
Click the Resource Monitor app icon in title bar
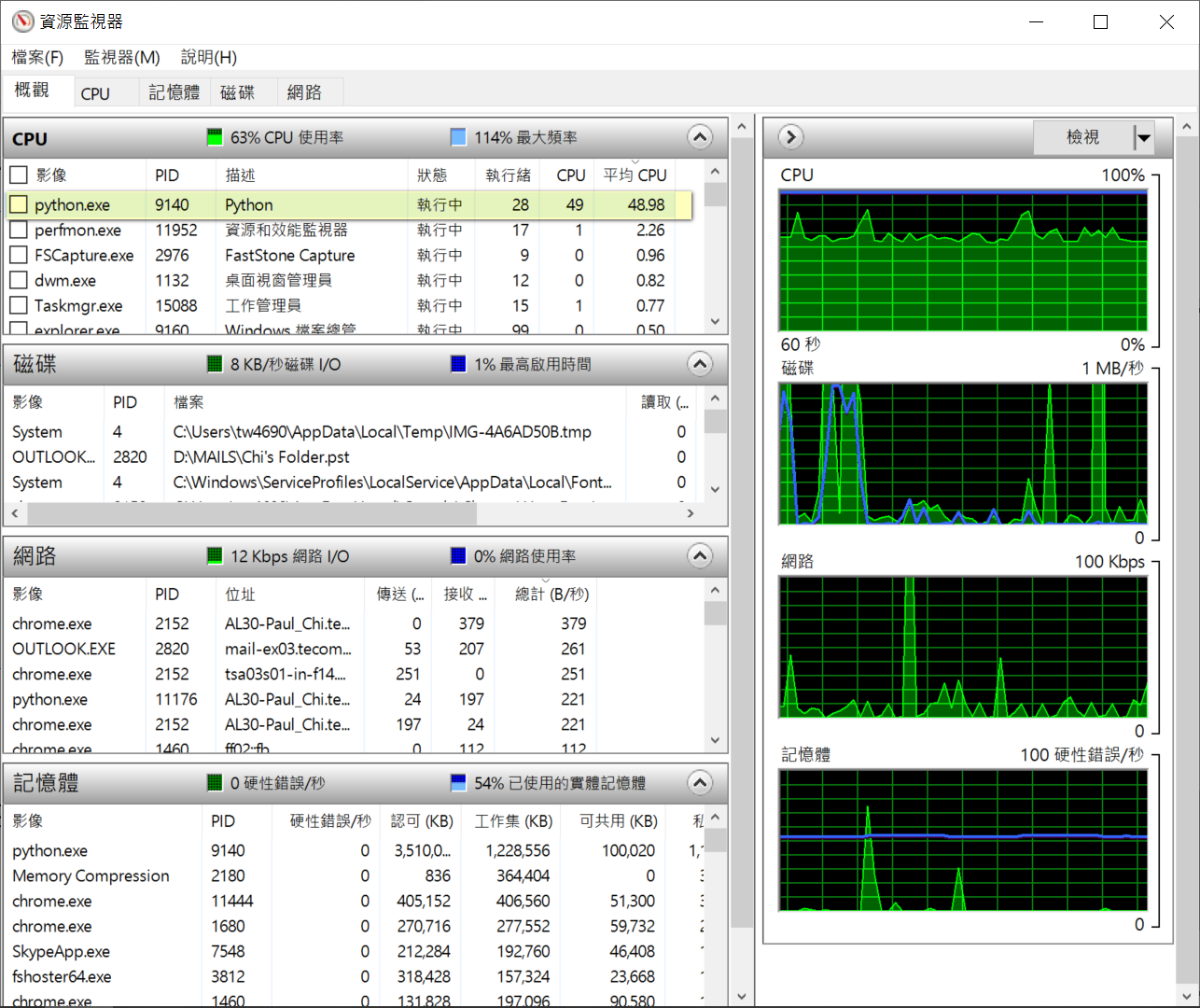(22, 21)
